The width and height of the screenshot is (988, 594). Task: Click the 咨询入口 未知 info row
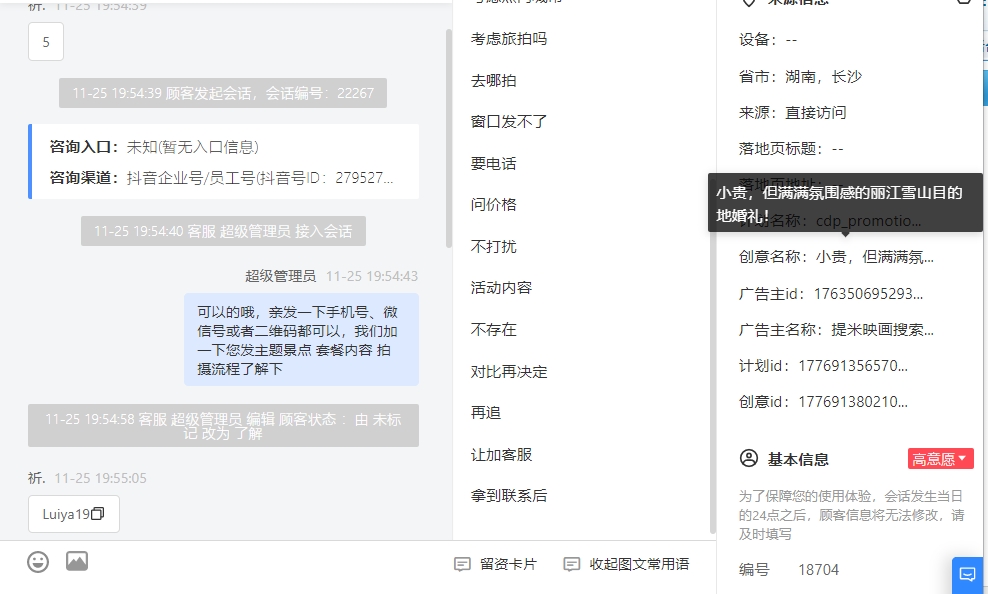point(154,147)
